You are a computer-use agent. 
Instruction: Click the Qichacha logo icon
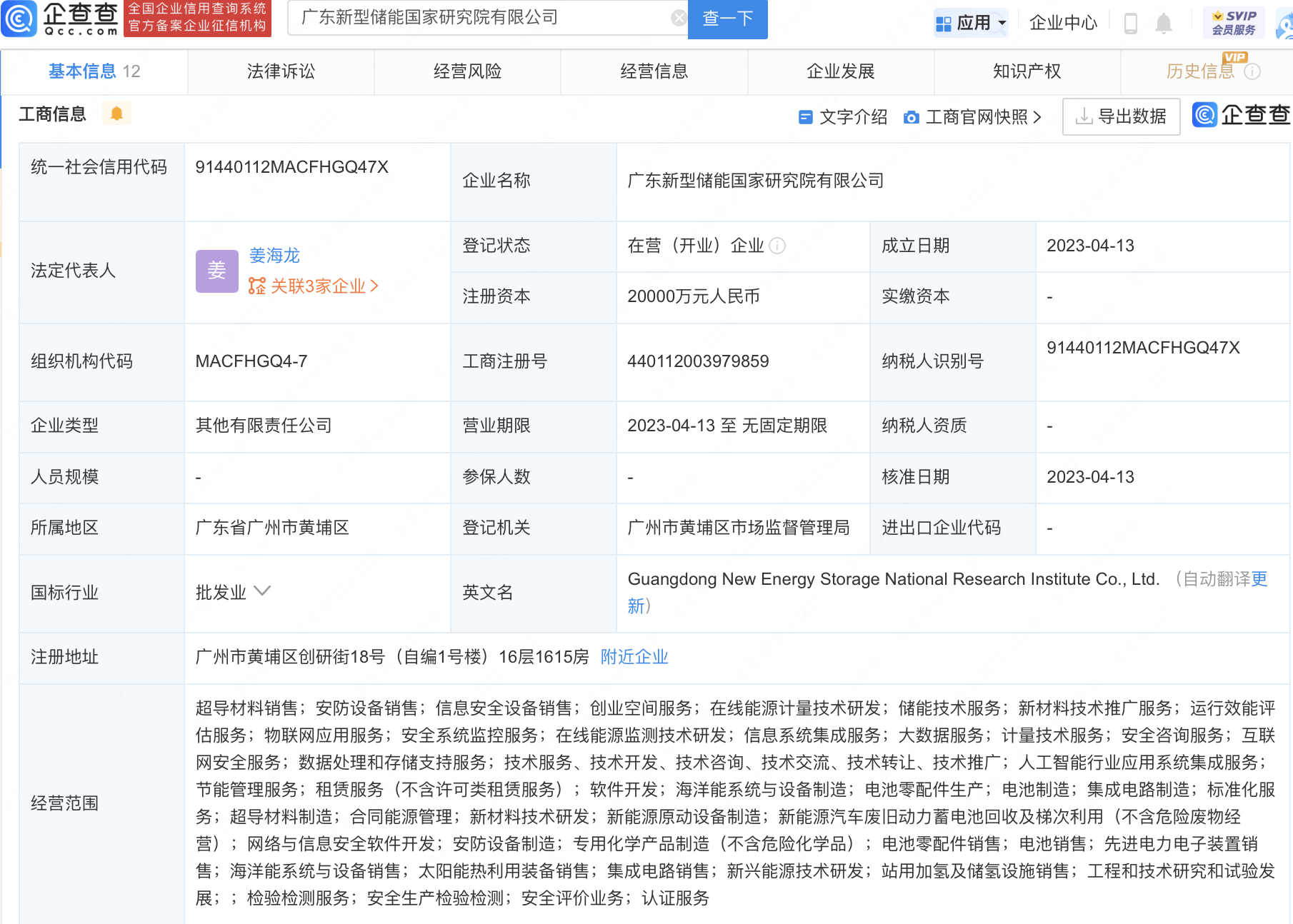(19, 19)
